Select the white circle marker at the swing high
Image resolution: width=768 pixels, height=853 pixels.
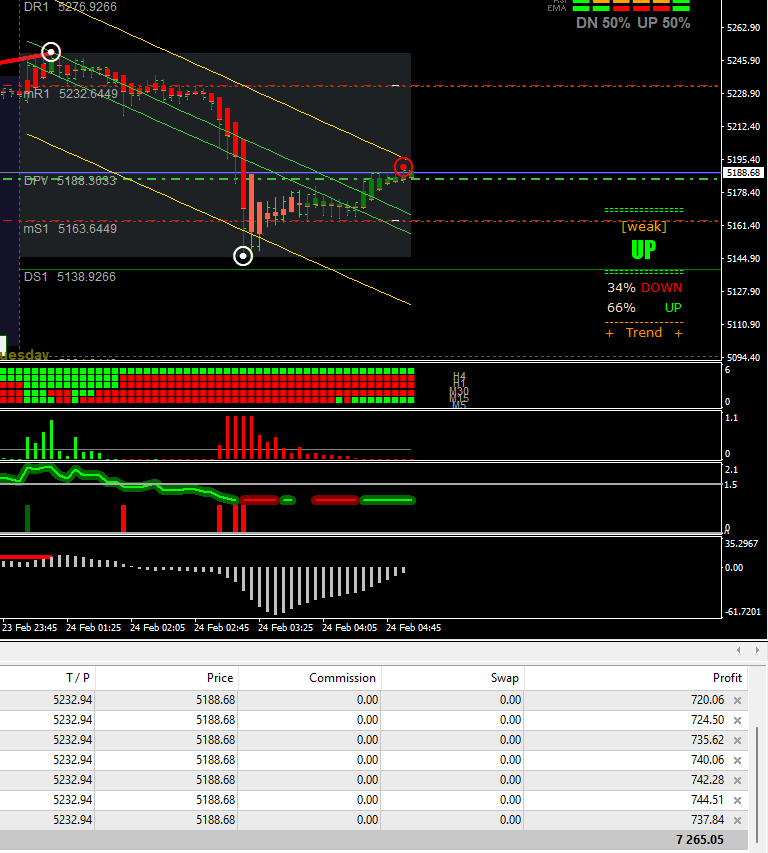51,52
